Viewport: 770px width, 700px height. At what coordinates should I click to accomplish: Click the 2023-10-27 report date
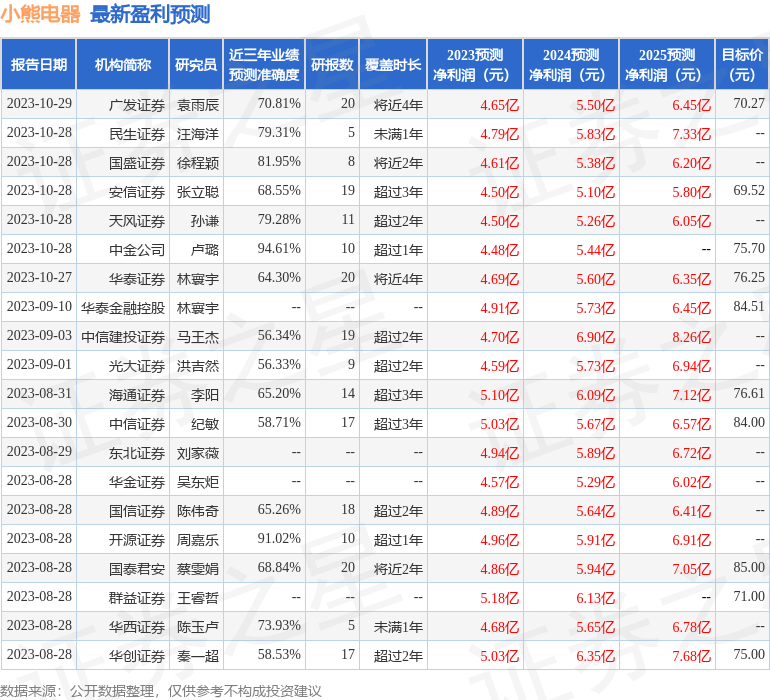pyautogui.click(x=39, y=278)
